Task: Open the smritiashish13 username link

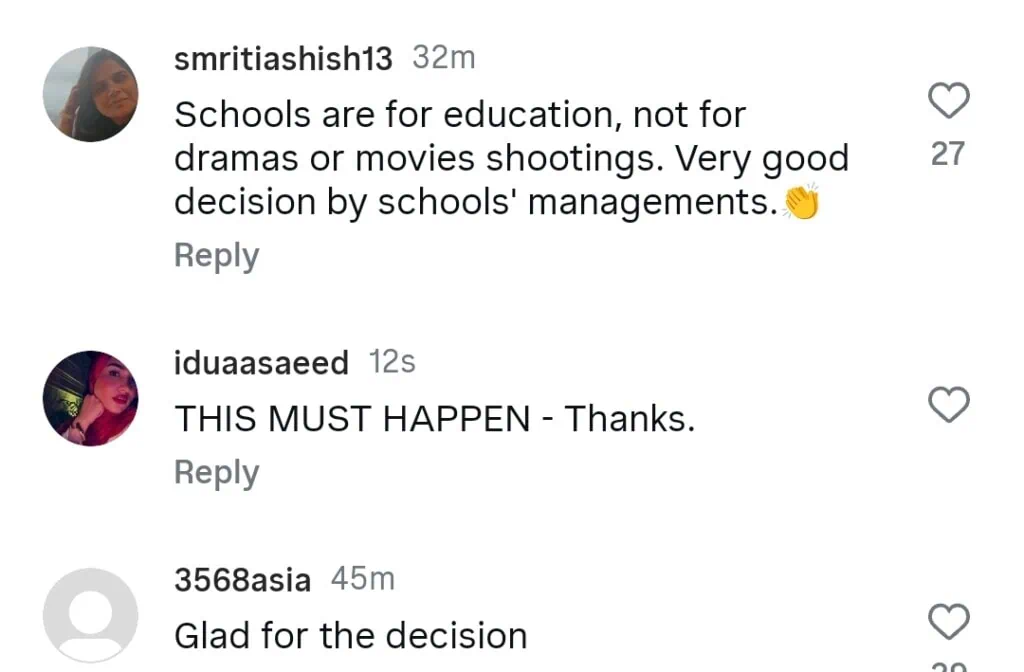Action: point(283,59)
